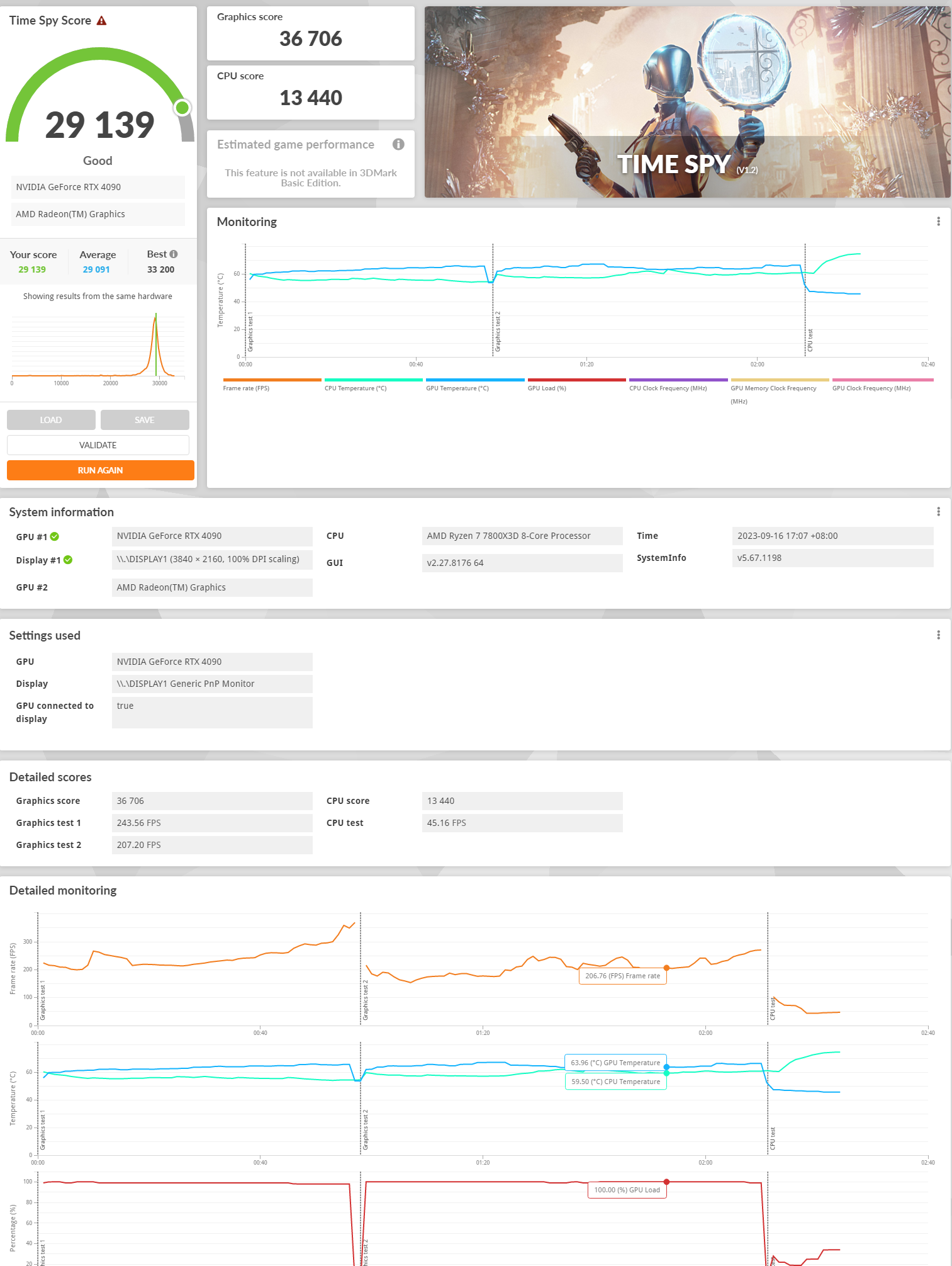Click the Detailed scores heading

[50, 777]
